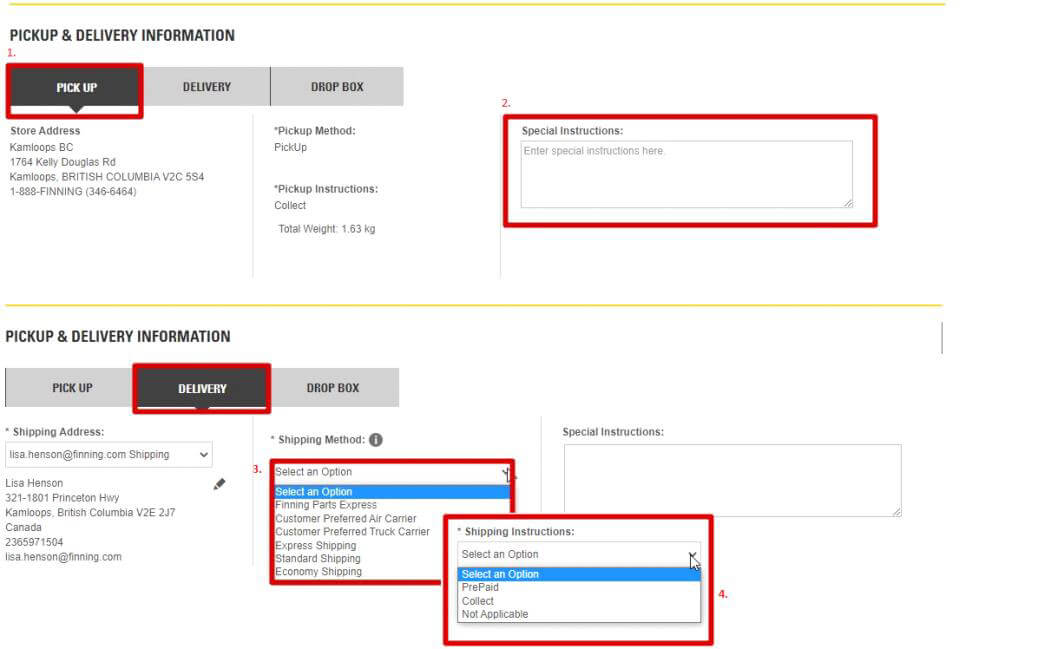The image size is (1064, 649).
Task: Pick Express Shipping from the list
Action: point(316,546)
